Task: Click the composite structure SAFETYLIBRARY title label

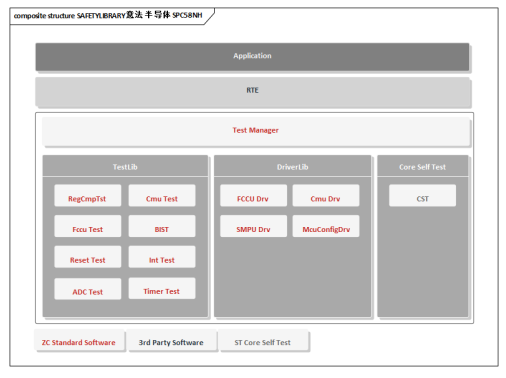Action: tap(108, 15)
